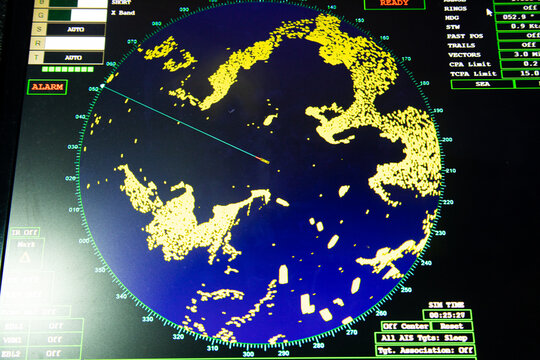540x360 pixels.
Task: Click All AIS Tgts: Sleep button
Action: click(424, 338)
